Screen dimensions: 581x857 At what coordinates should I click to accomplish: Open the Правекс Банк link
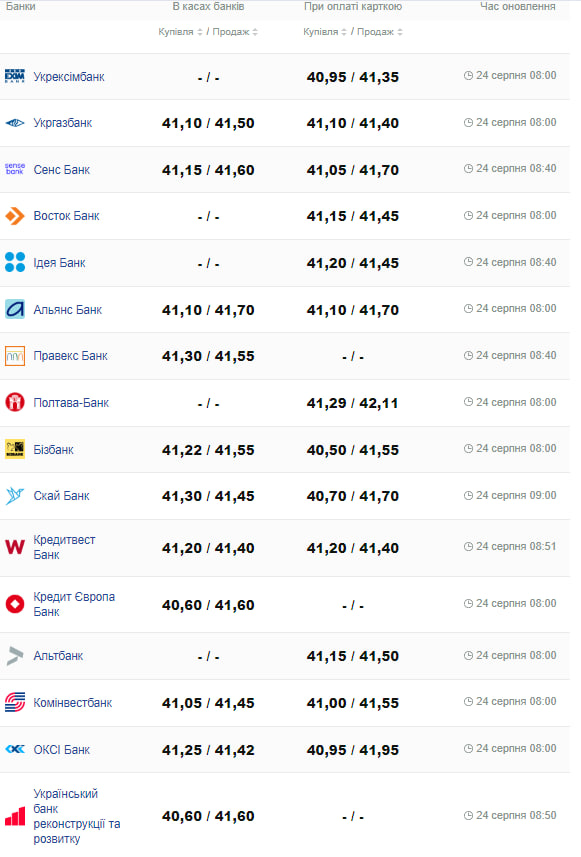click(x=71, y=356)
